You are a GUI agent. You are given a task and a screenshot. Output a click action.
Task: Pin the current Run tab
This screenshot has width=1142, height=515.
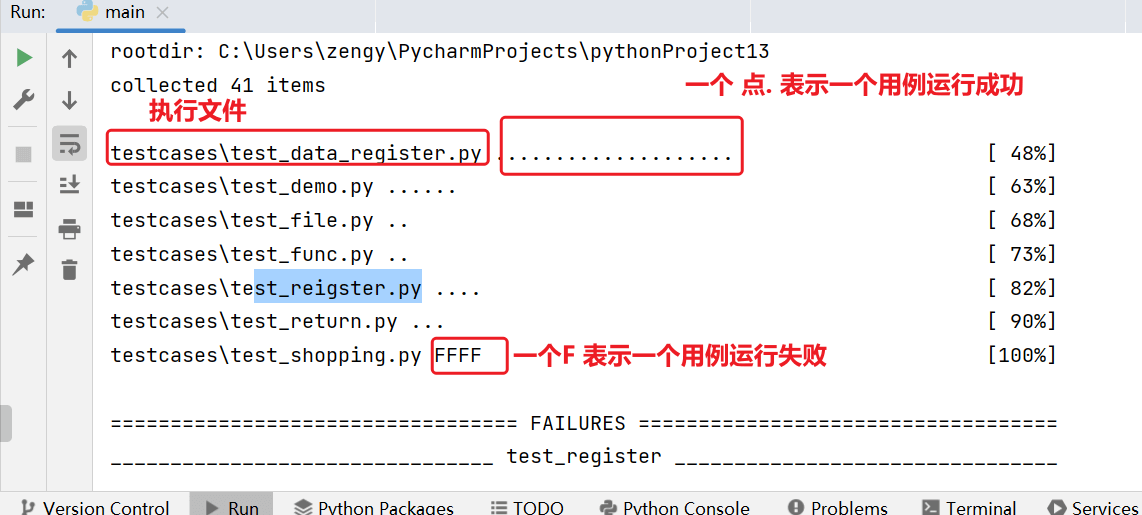[x=24, y=264]
